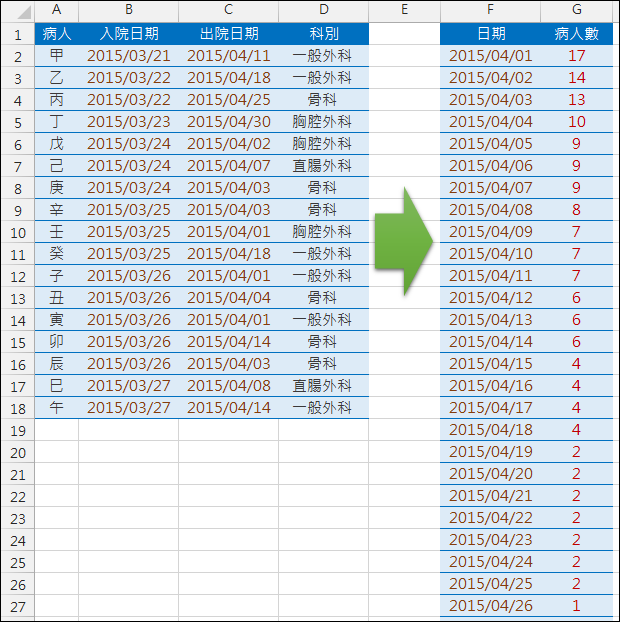Click discharge date 2015/04/08 in column C
The width and height of the screenshot is (620, 622).
click(x=228, y=386)
